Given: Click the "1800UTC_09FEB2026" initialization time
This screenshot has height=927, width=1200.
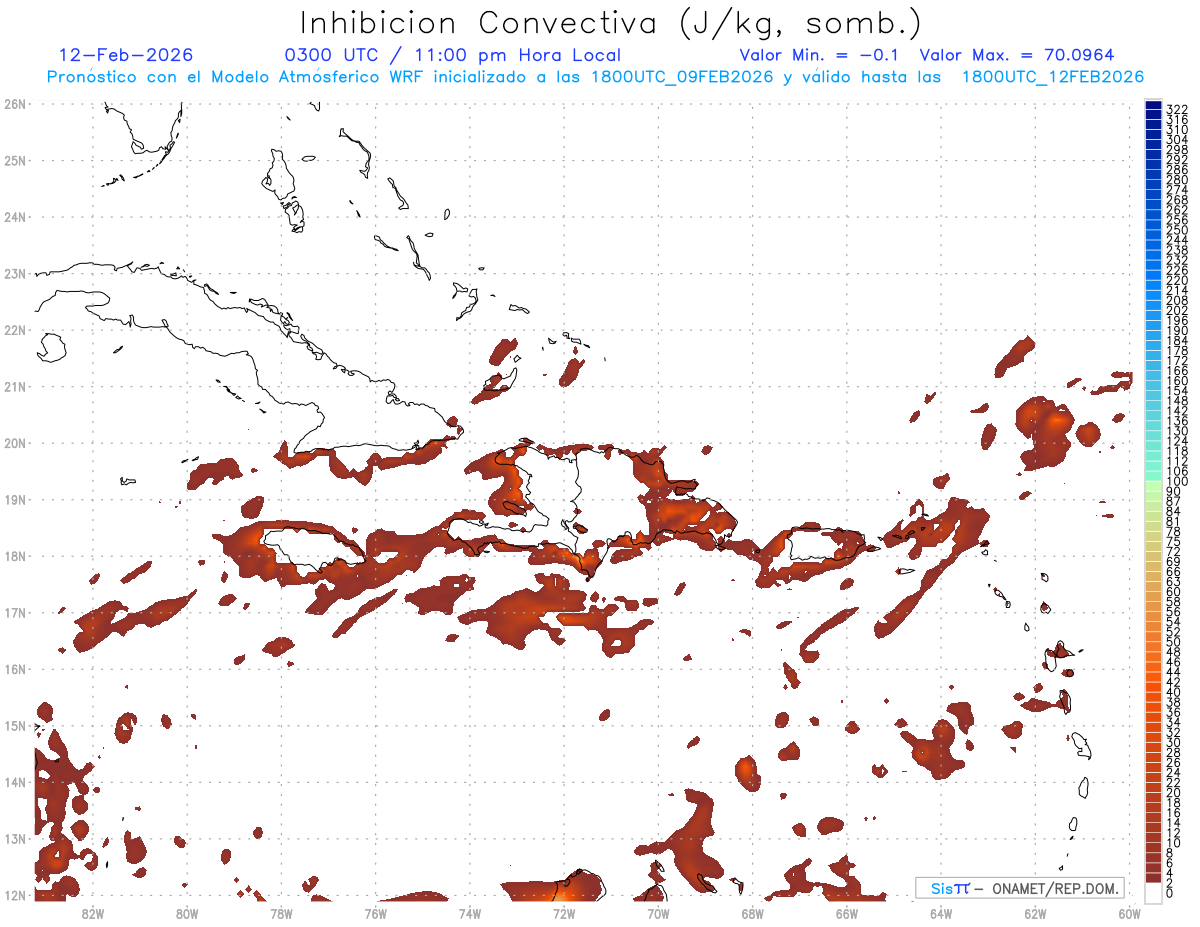Looking at the screenshot, I should tap(682, 77).
